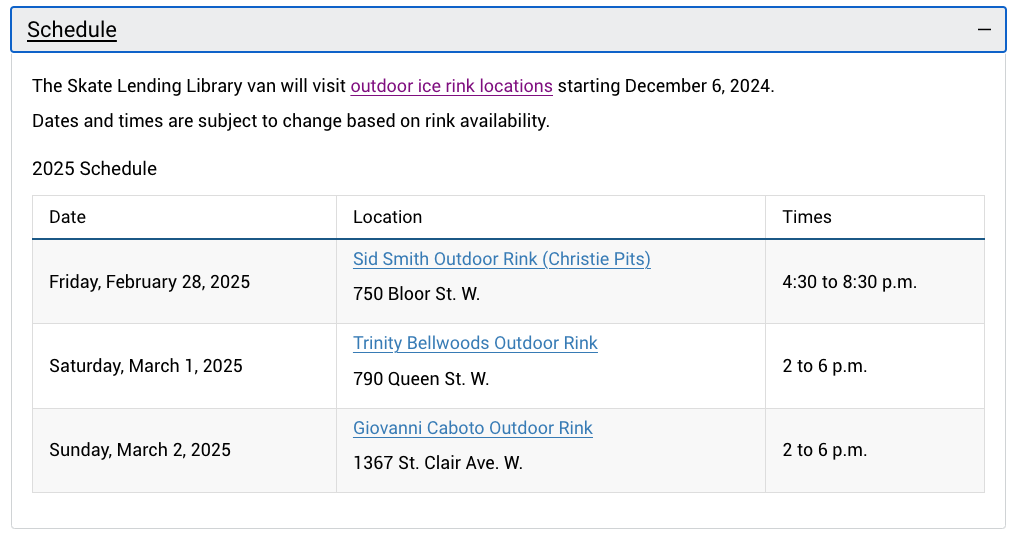Click the Saturday 2 to 6 p.m. cell
This screenshot has height=538, width=1012.
[875, 366]
